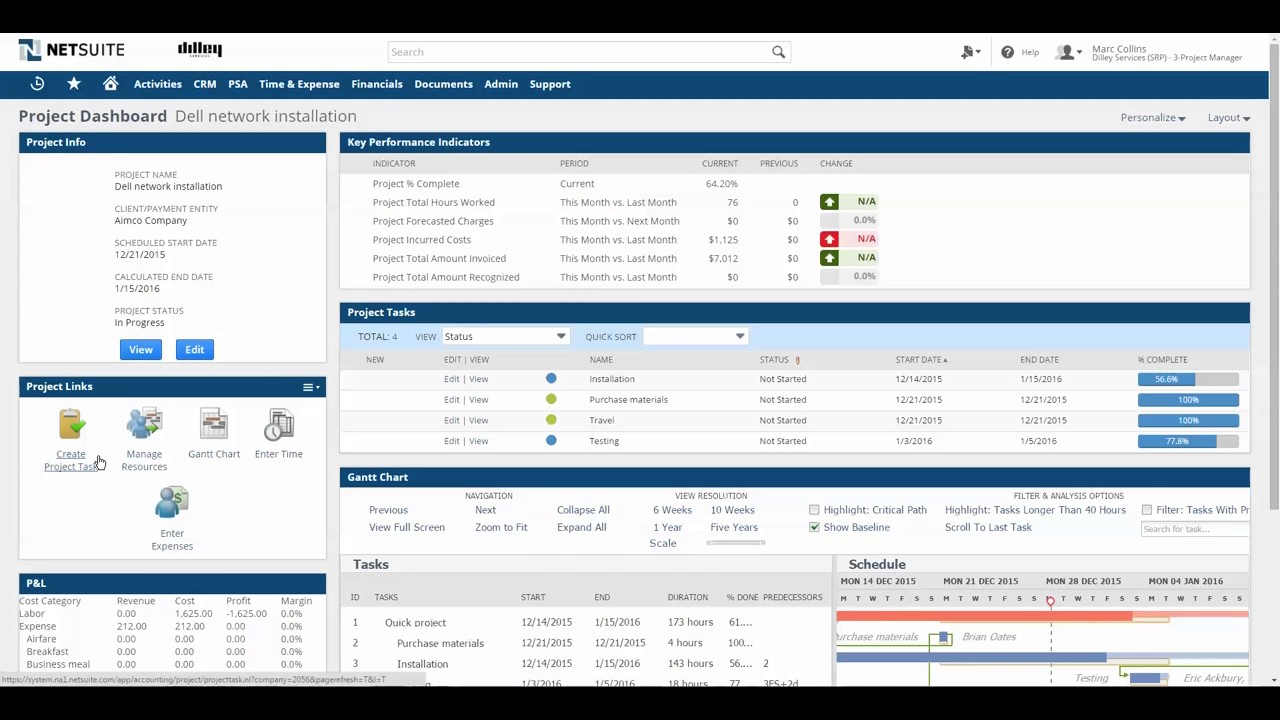Click Testing 77.8% progress bar
The height and width of the screenshot is (720, 1280).
pos(1188,441)
